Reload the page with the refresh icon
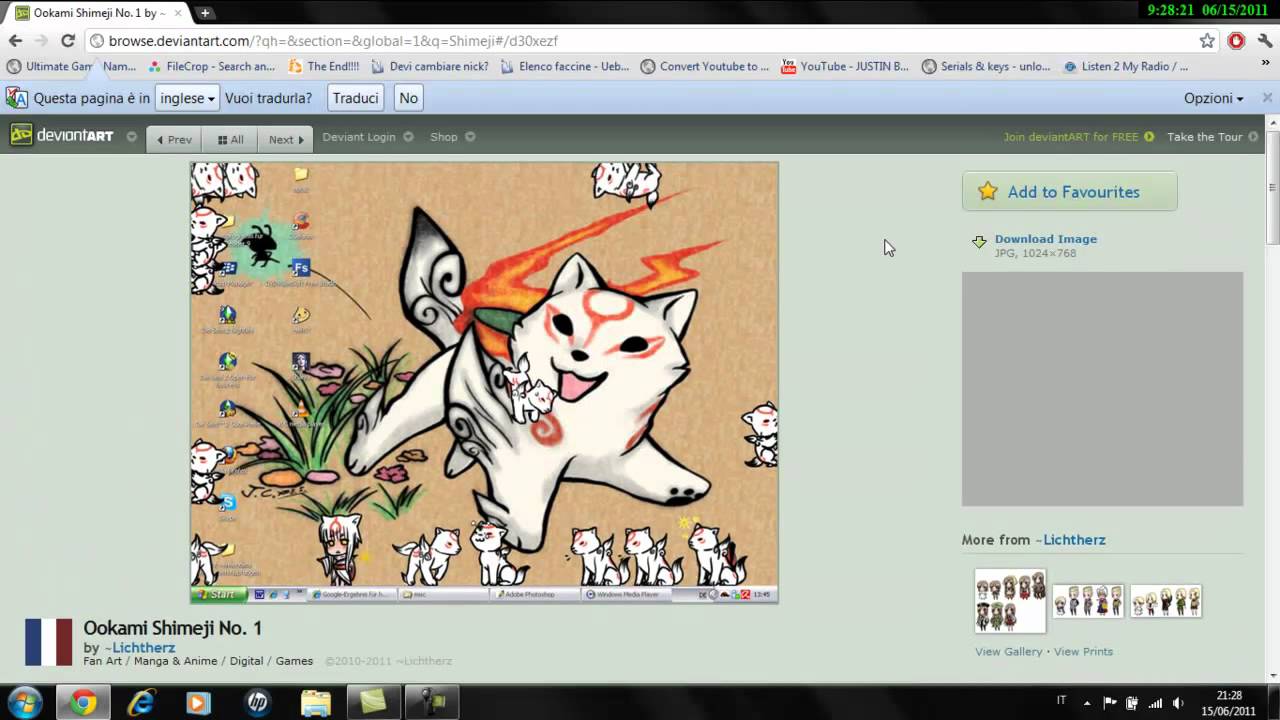Image resolution: width=1280 pixels, height=720 pixels. (68, 41)
